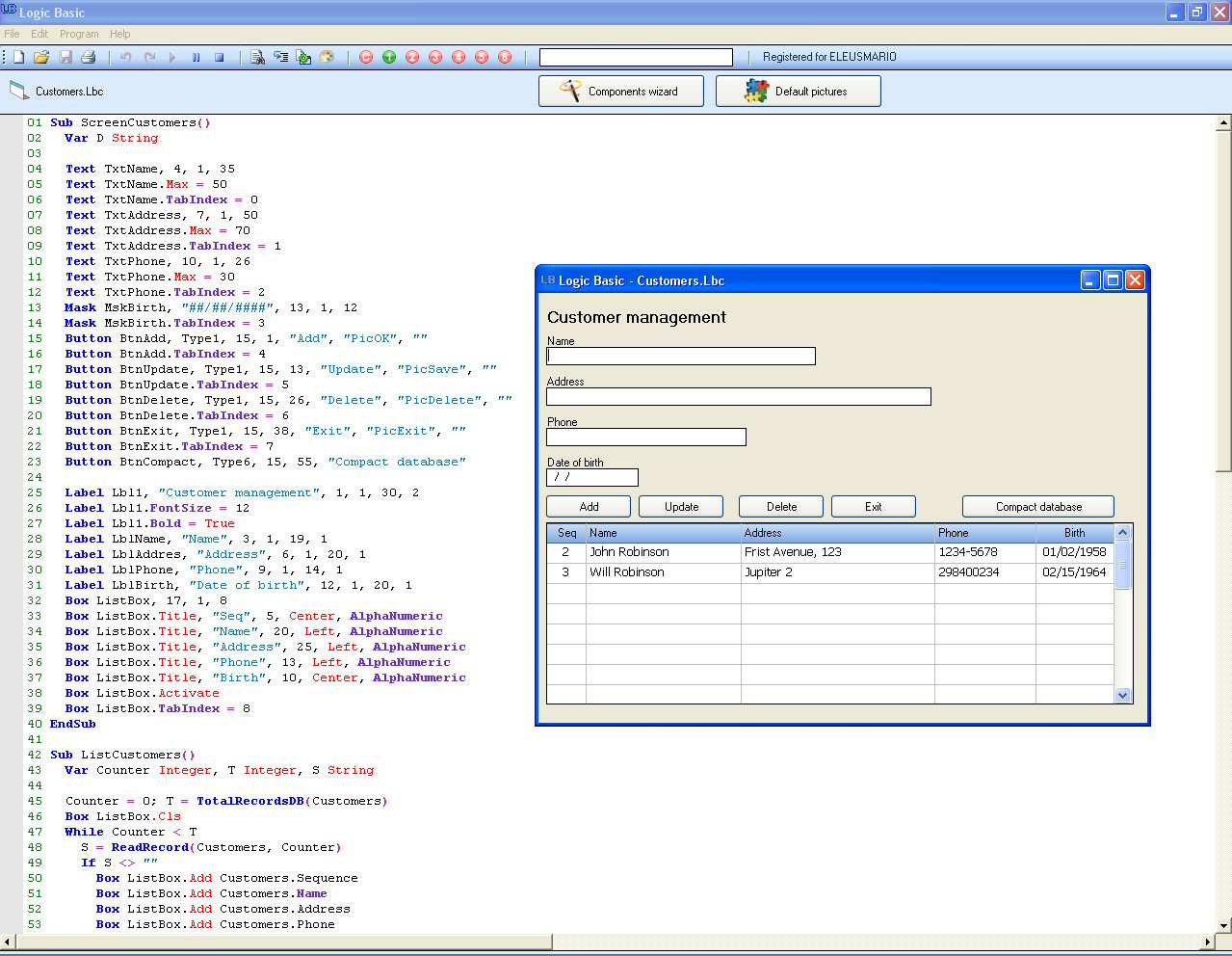Click the Name input field
The height and width of the screenshot is (956, 1232).
681,357
